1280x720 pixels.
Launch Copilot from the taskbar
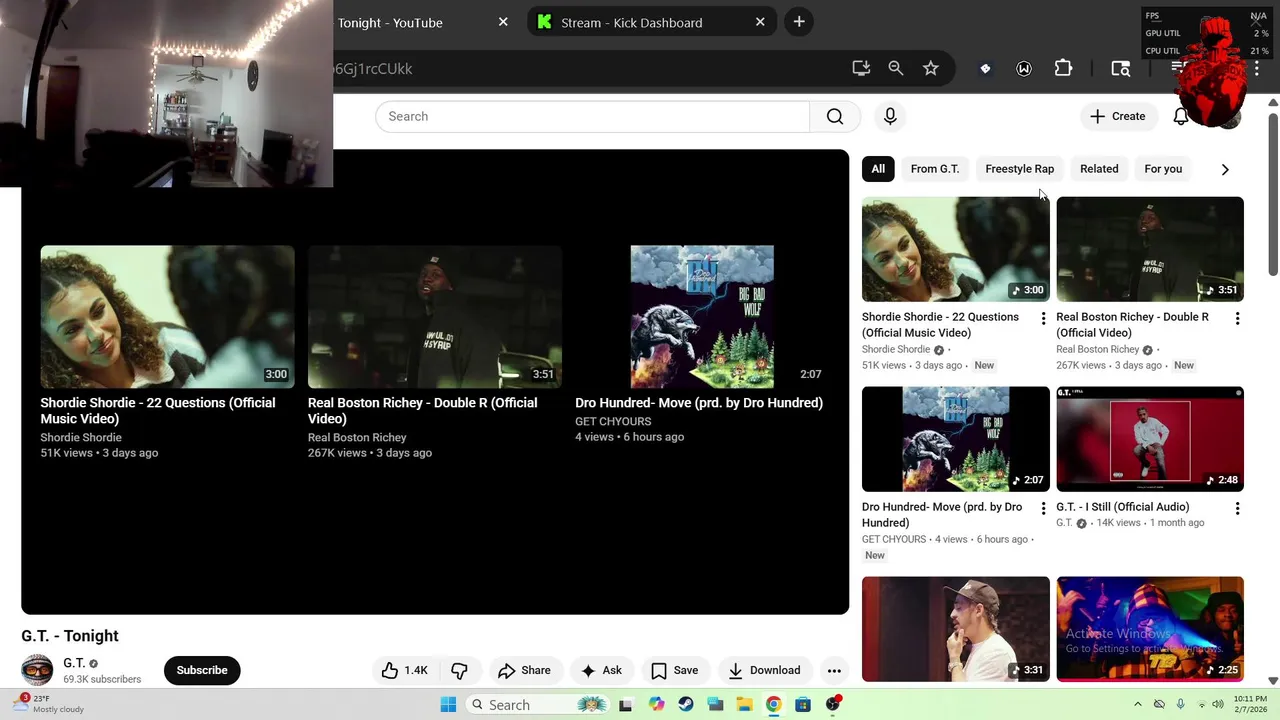click(656, 705)
